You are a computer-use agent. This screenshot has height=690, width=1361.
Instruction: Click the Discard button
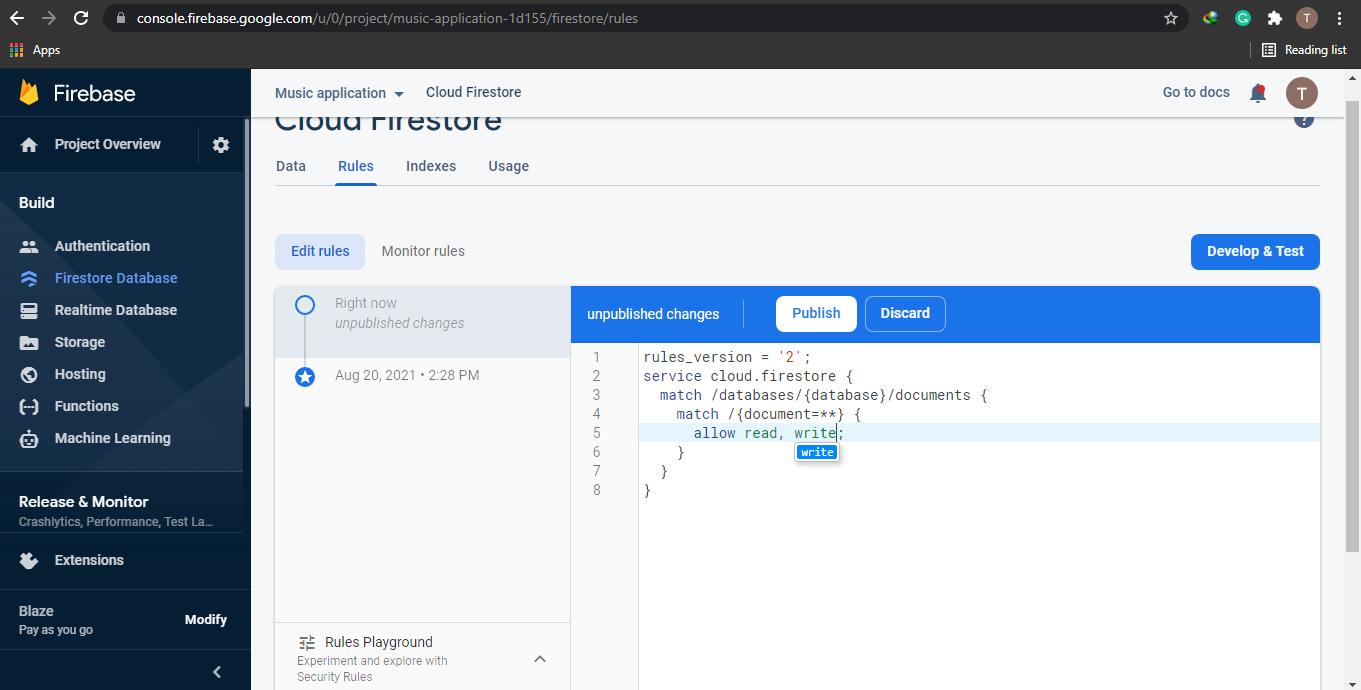[905, 313]
